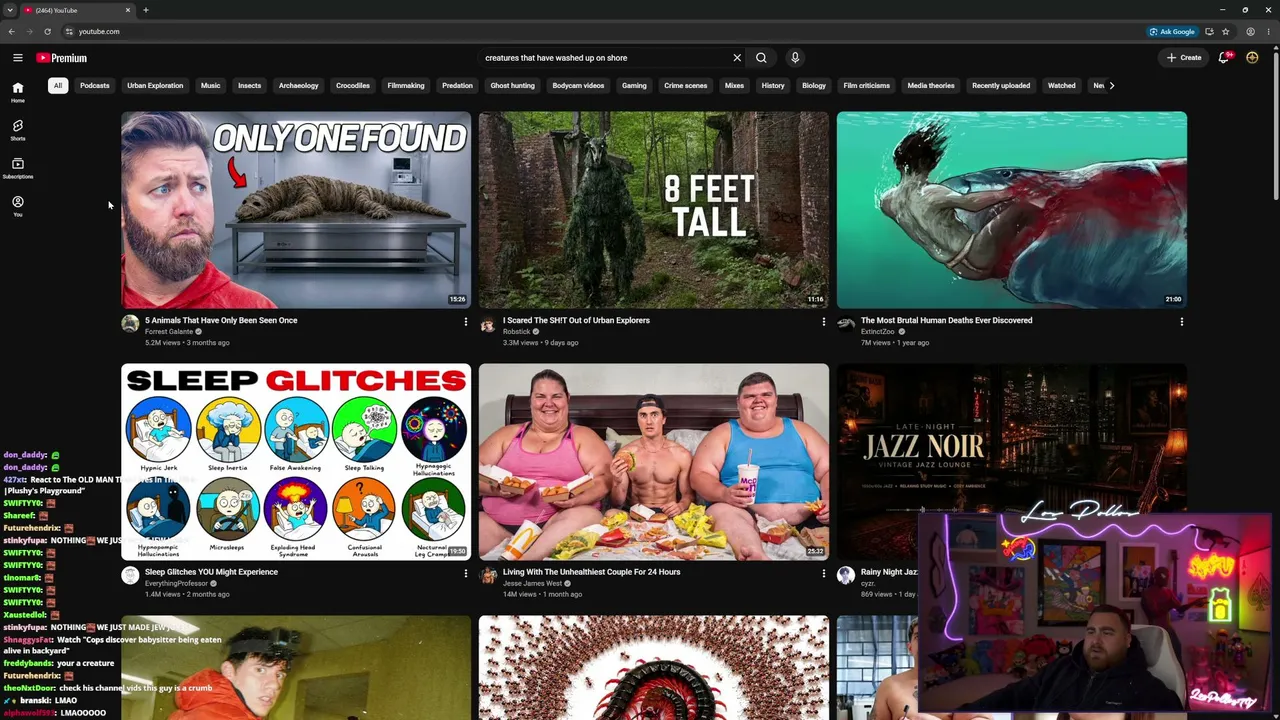Open EverythingProfessor channel avatar

click(x=130, y=575)
